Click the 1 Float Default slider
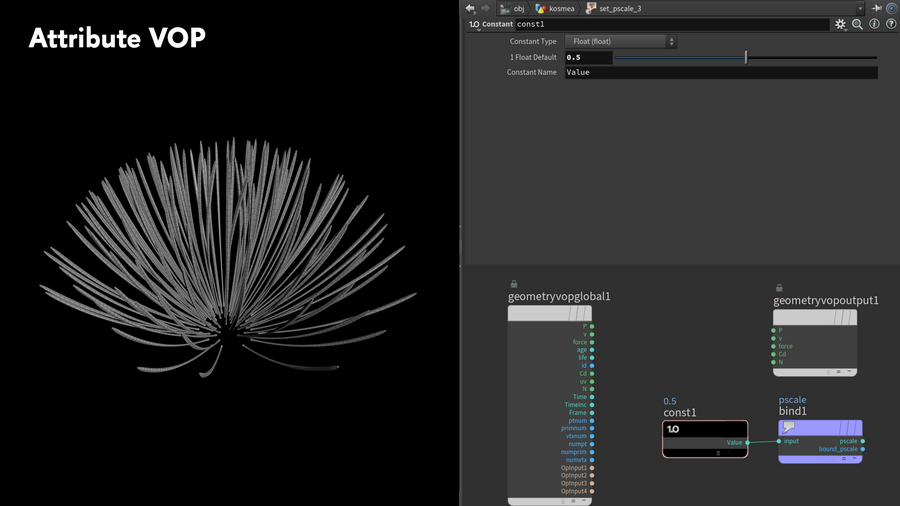The height and width of the screenshot is (506, 900). tap(745, 58)
